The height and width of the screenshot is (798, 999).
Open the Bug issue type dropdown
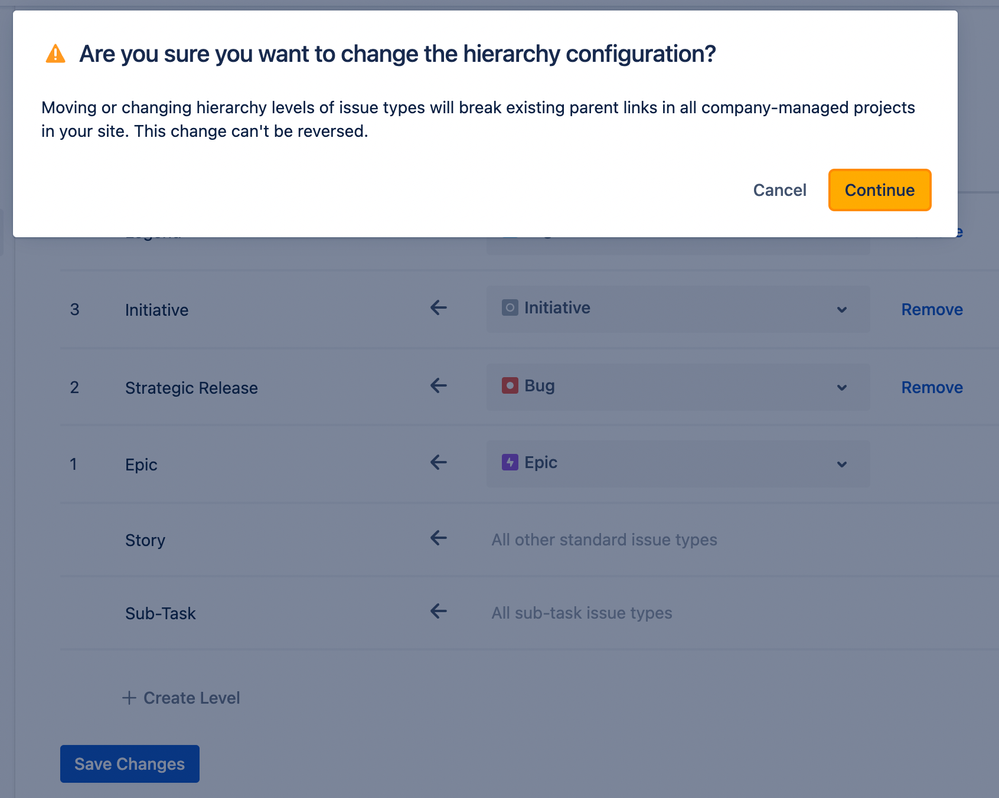coord(841,387)
